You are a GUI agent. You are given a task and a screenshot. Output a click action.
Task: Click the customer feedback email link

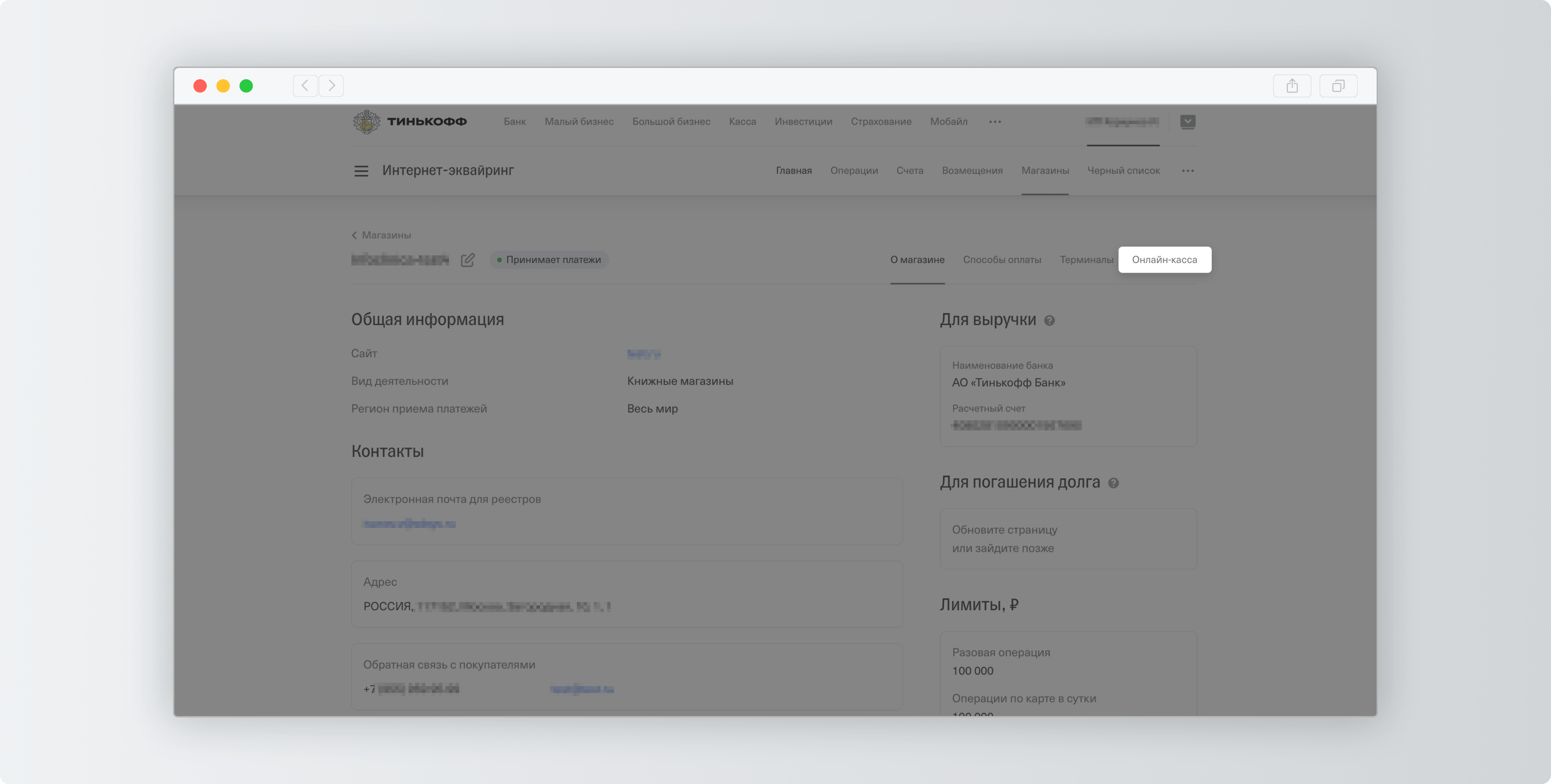(x=582, y=689)
